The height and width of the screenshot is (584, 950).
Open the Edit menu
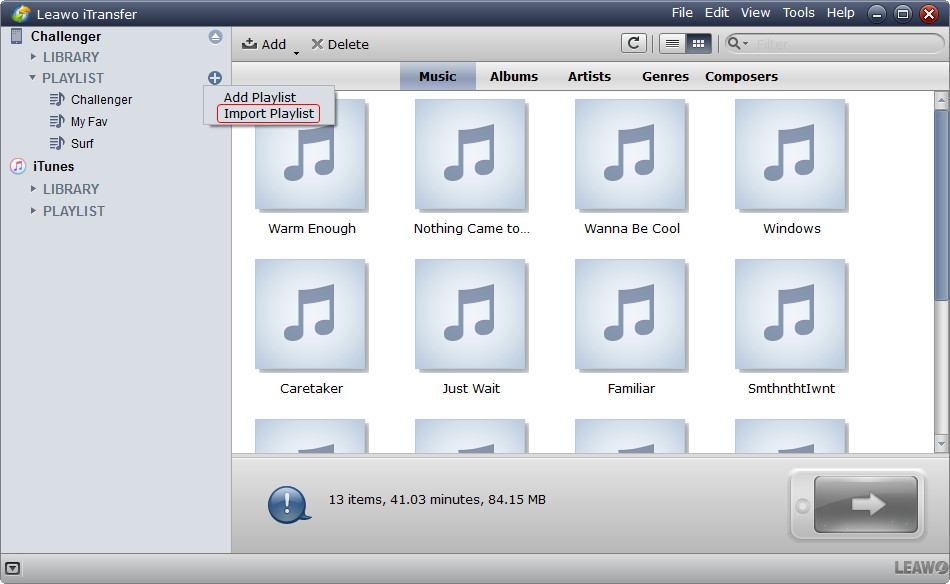coord(717,13)
